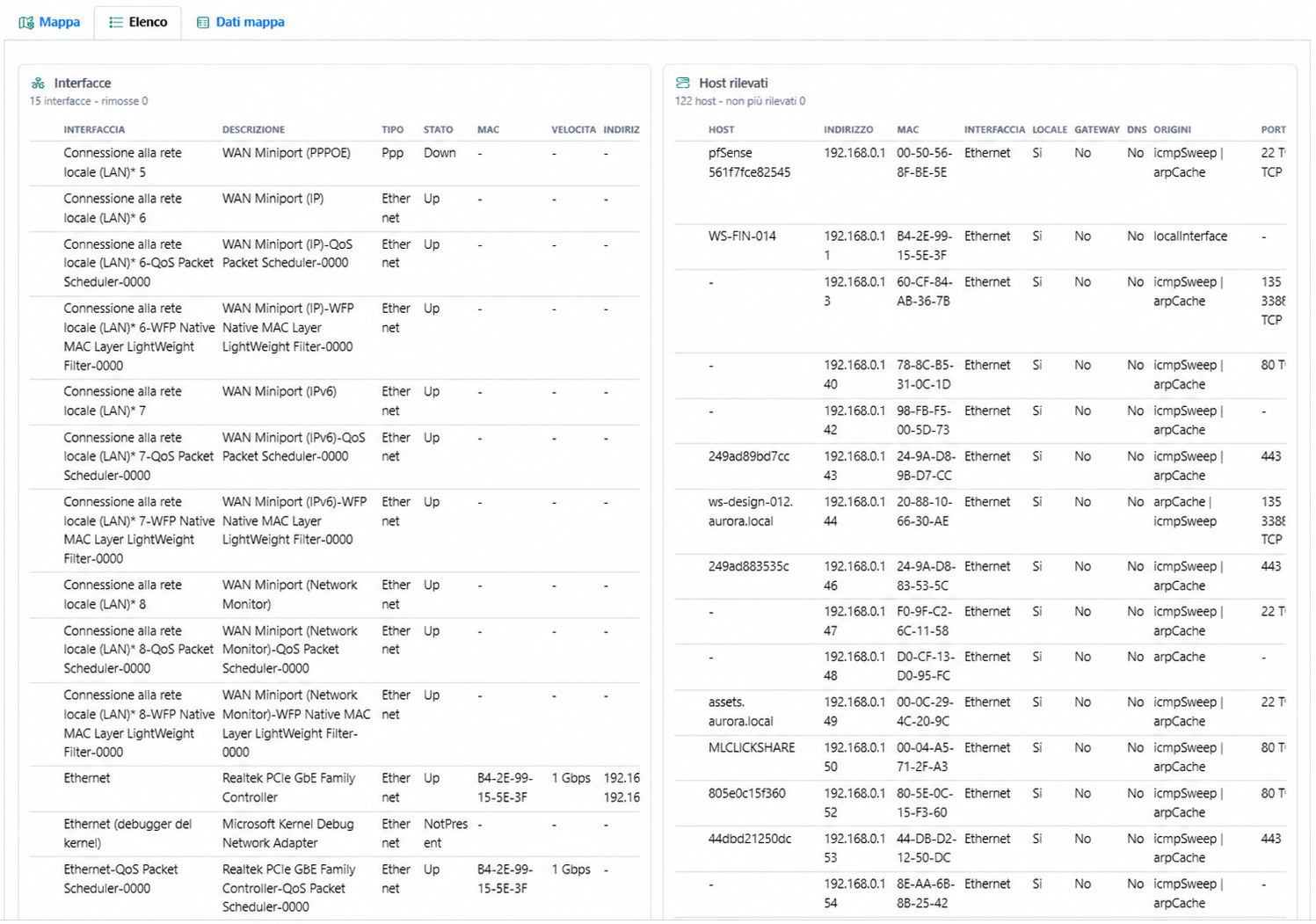The image size is (1316, 924).
Task: Select host 249ad883535c
Action: (x=748, y=566)
